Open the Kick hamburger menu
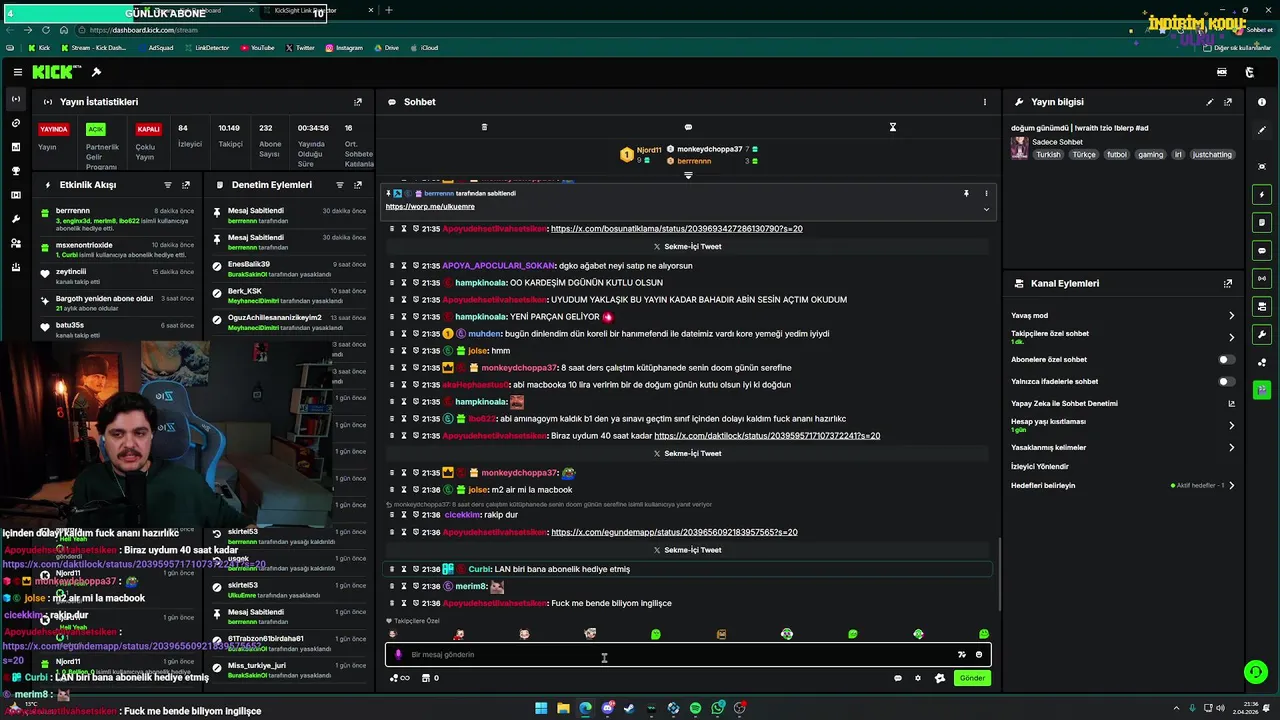Viewport: 1280px width, 720px height. tap(18, 72)
